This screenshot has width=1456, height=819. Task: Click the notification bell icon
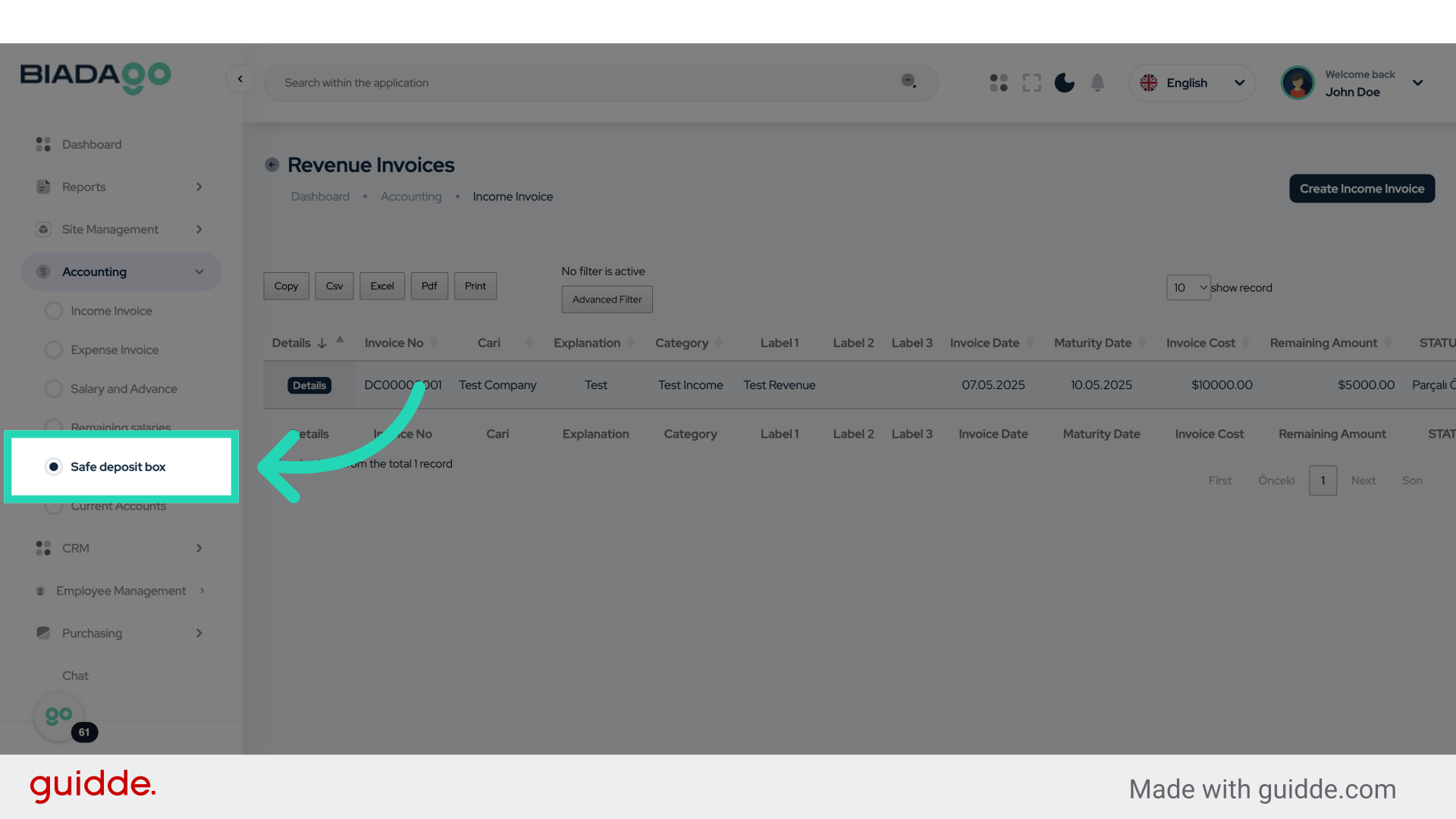(1097, 83)
